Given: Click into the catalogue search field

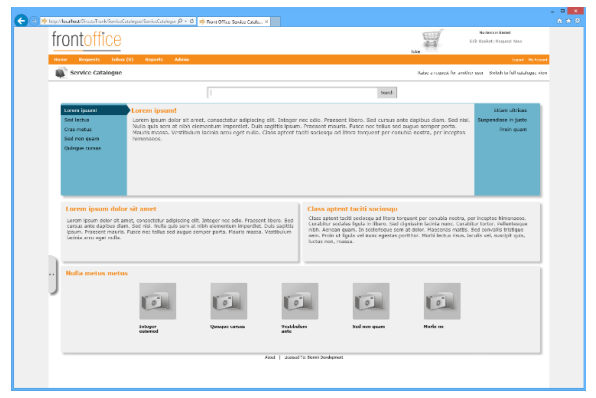Looking at the screenshot, I should click(x=293, y=92).
